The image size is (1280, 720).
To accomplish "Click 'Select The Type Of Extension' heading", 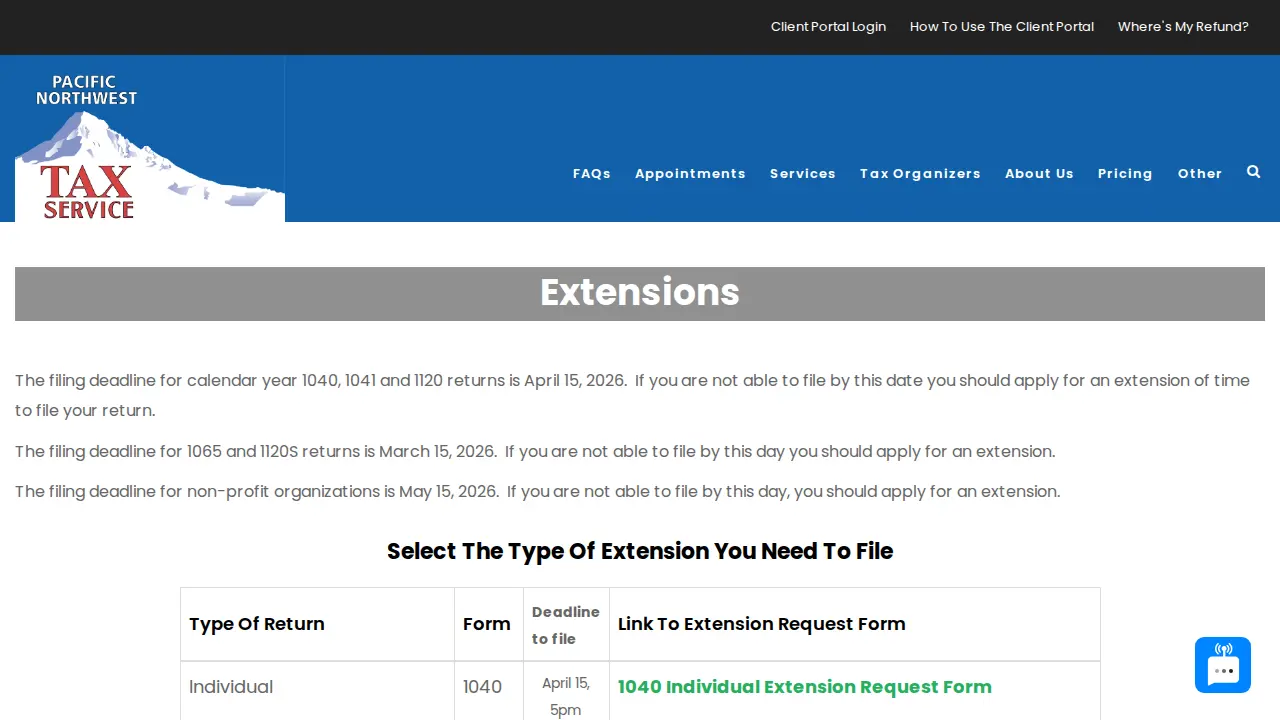I will tap(640, 551).
